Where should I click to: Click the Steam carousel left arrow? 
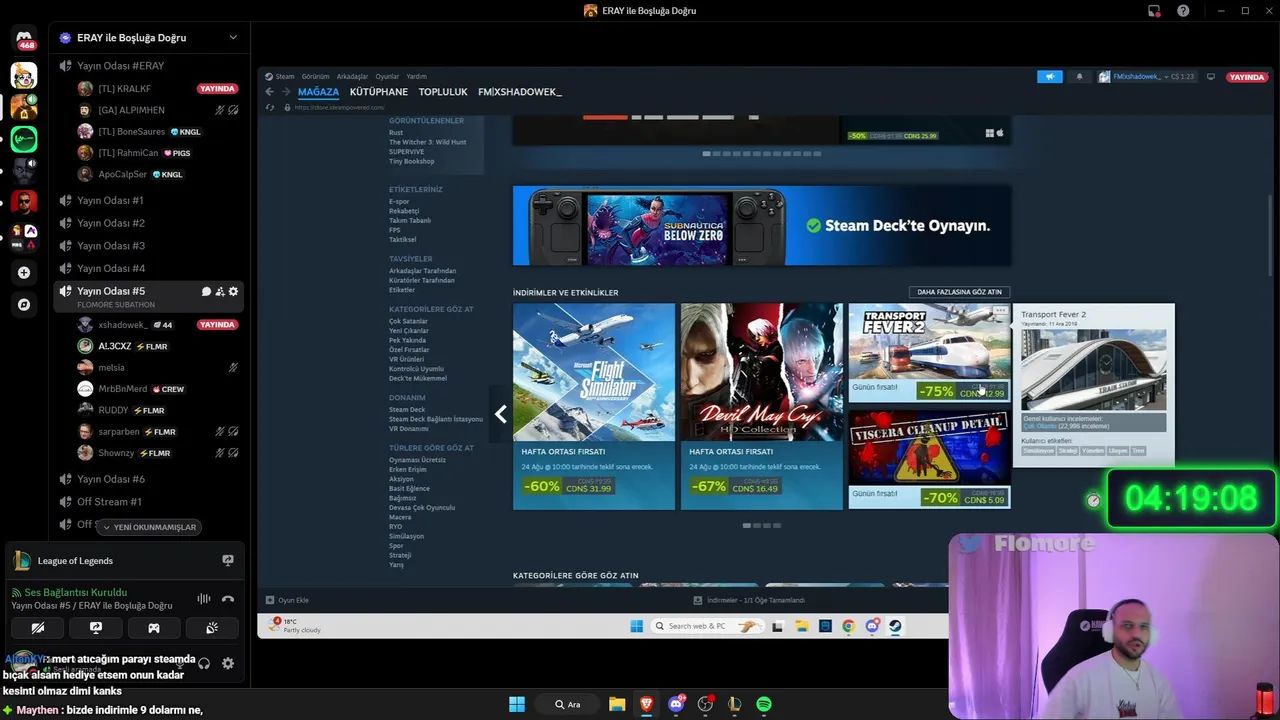point(501,414)
